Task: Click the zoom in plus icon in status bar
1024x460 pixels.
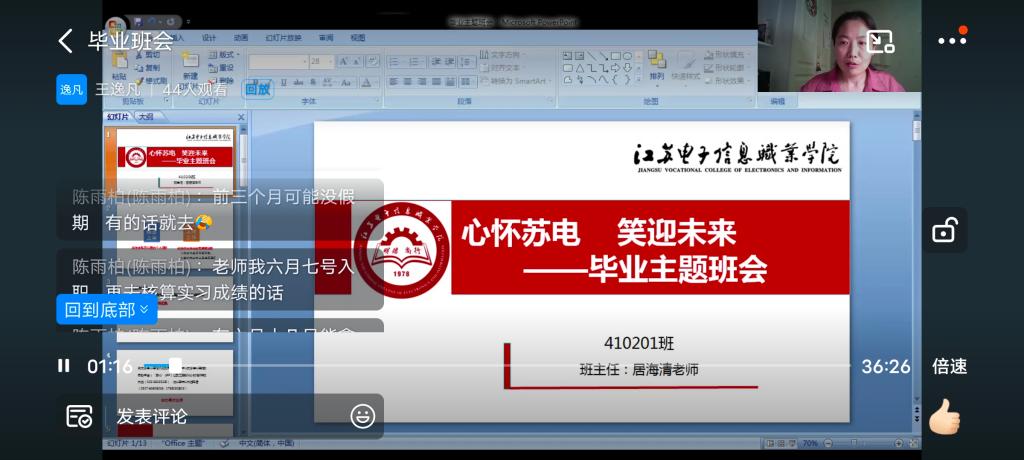Action: (899, 443)
